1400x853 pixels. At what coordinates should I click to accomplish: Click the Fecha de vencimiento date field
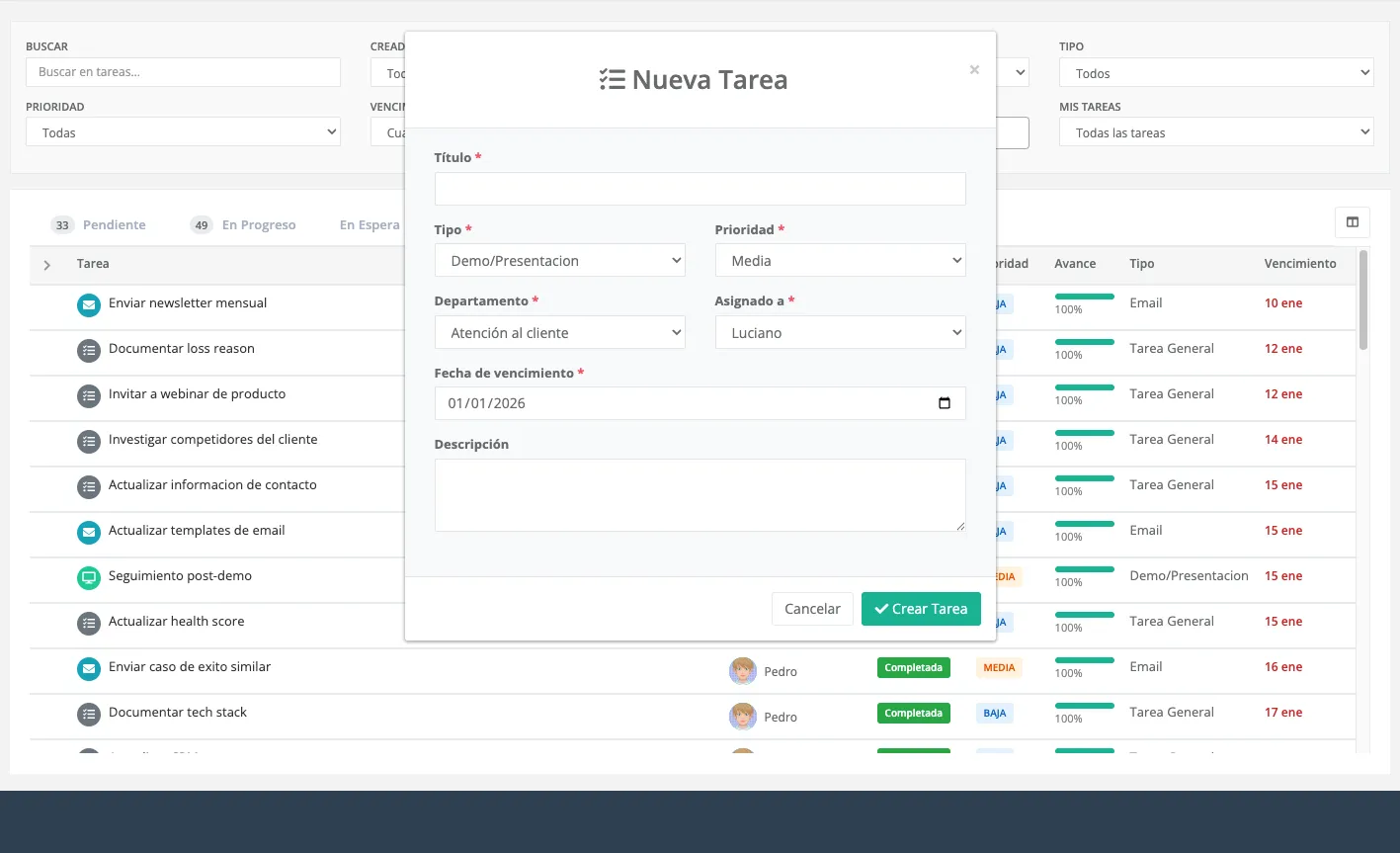coord(700,403)
